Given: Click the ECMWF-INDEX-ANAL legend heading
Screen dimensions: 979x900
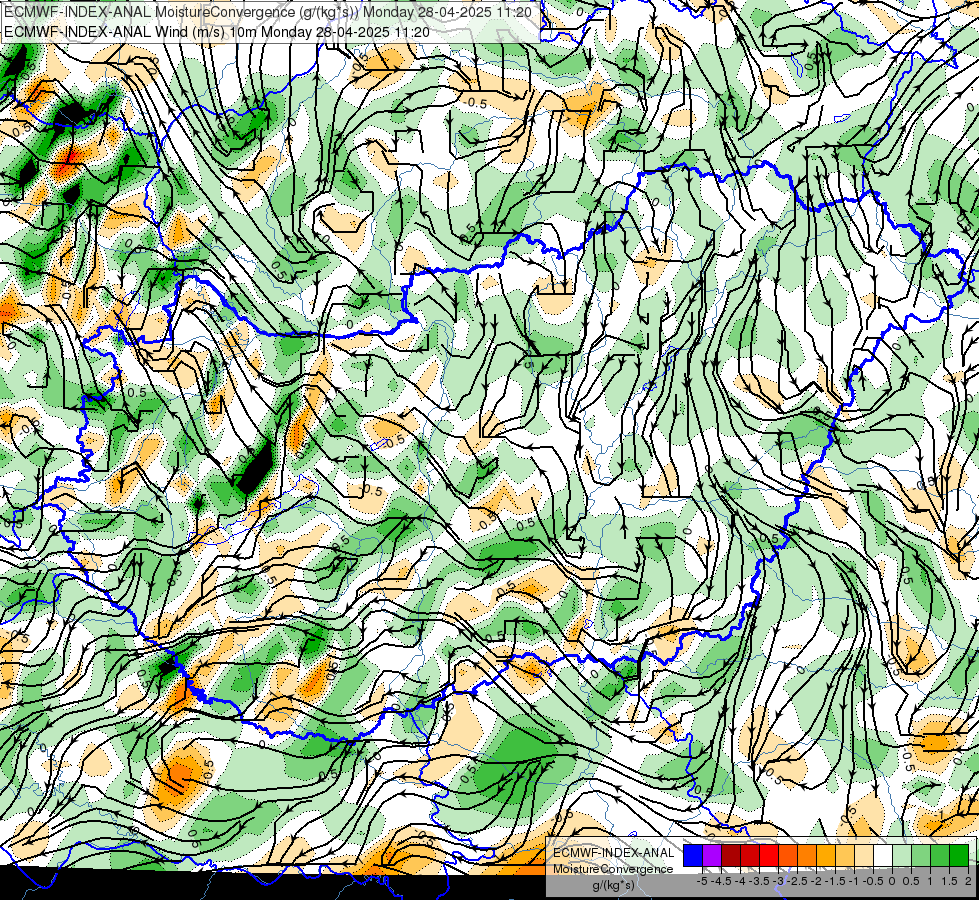Looking at the screenshot, I should tap(614, 853).
